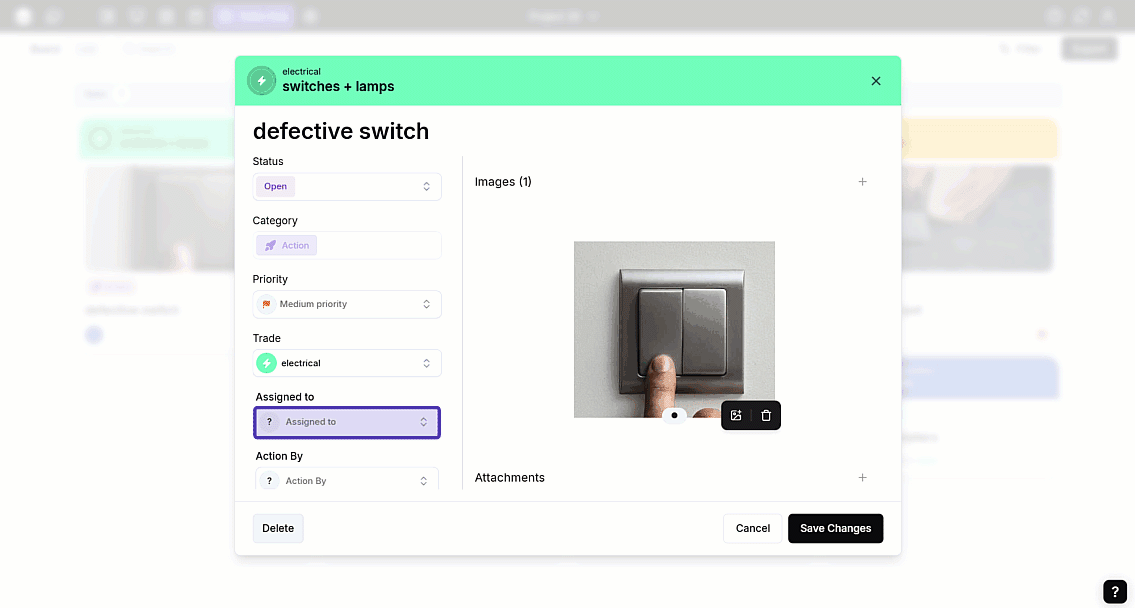
Task: Click the switches + lamps header text
Action: coord(338,87)
